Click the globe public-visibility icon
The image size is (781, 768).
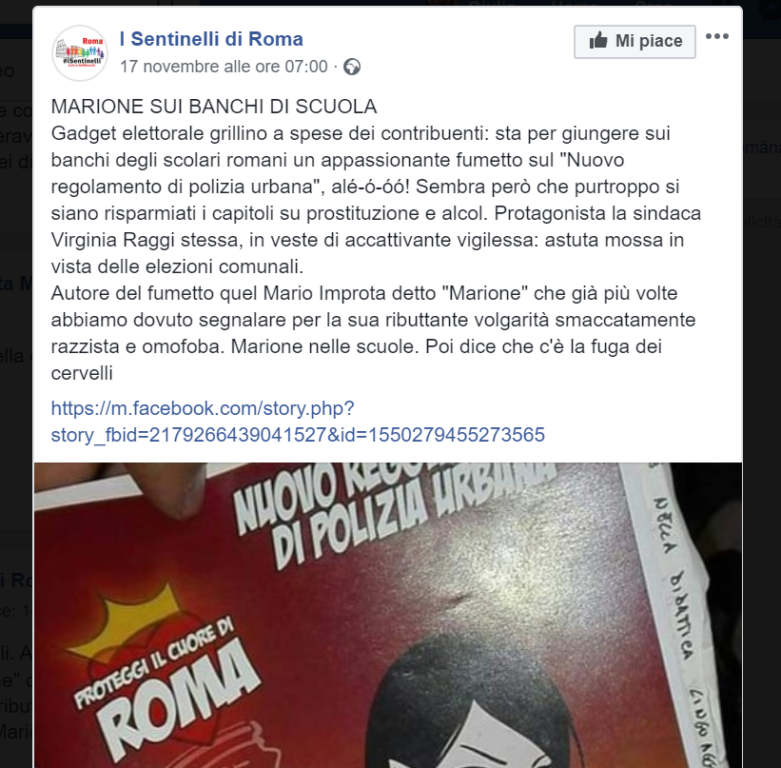pyautogui.click(x=352, y=67)
